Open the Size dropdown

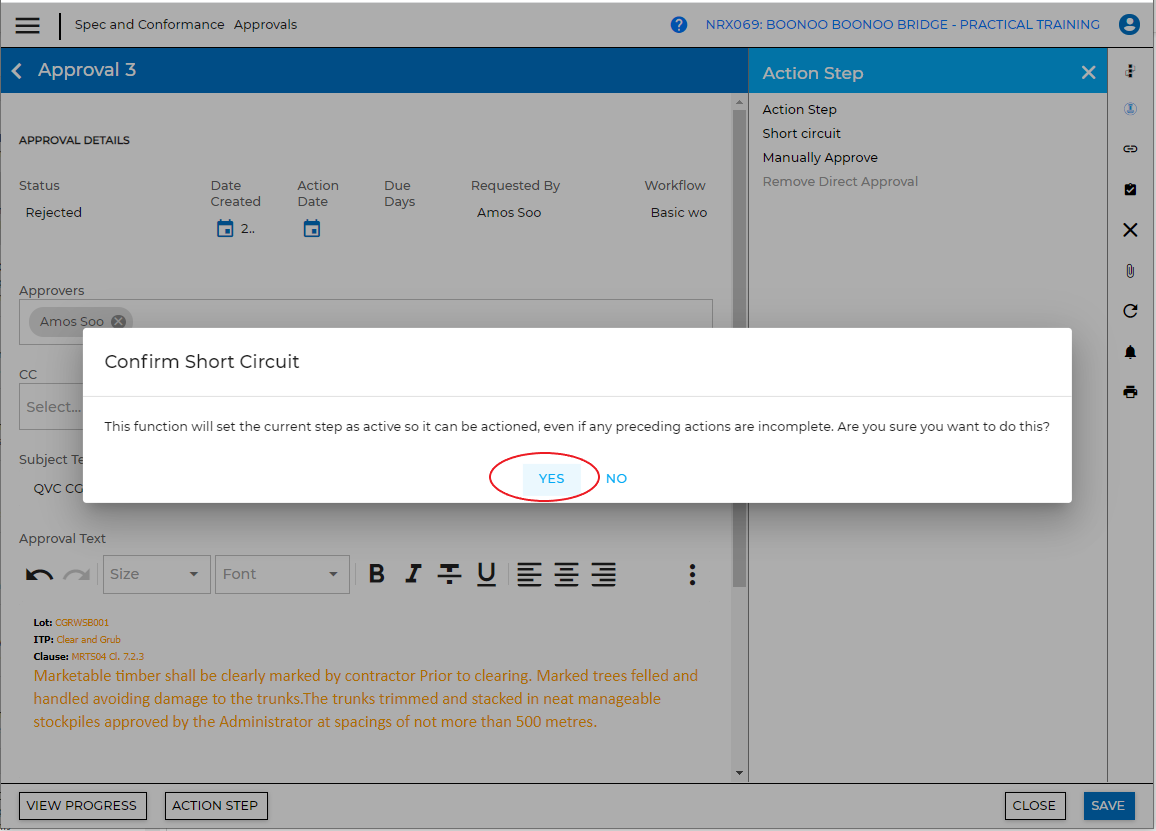point(156,574)
